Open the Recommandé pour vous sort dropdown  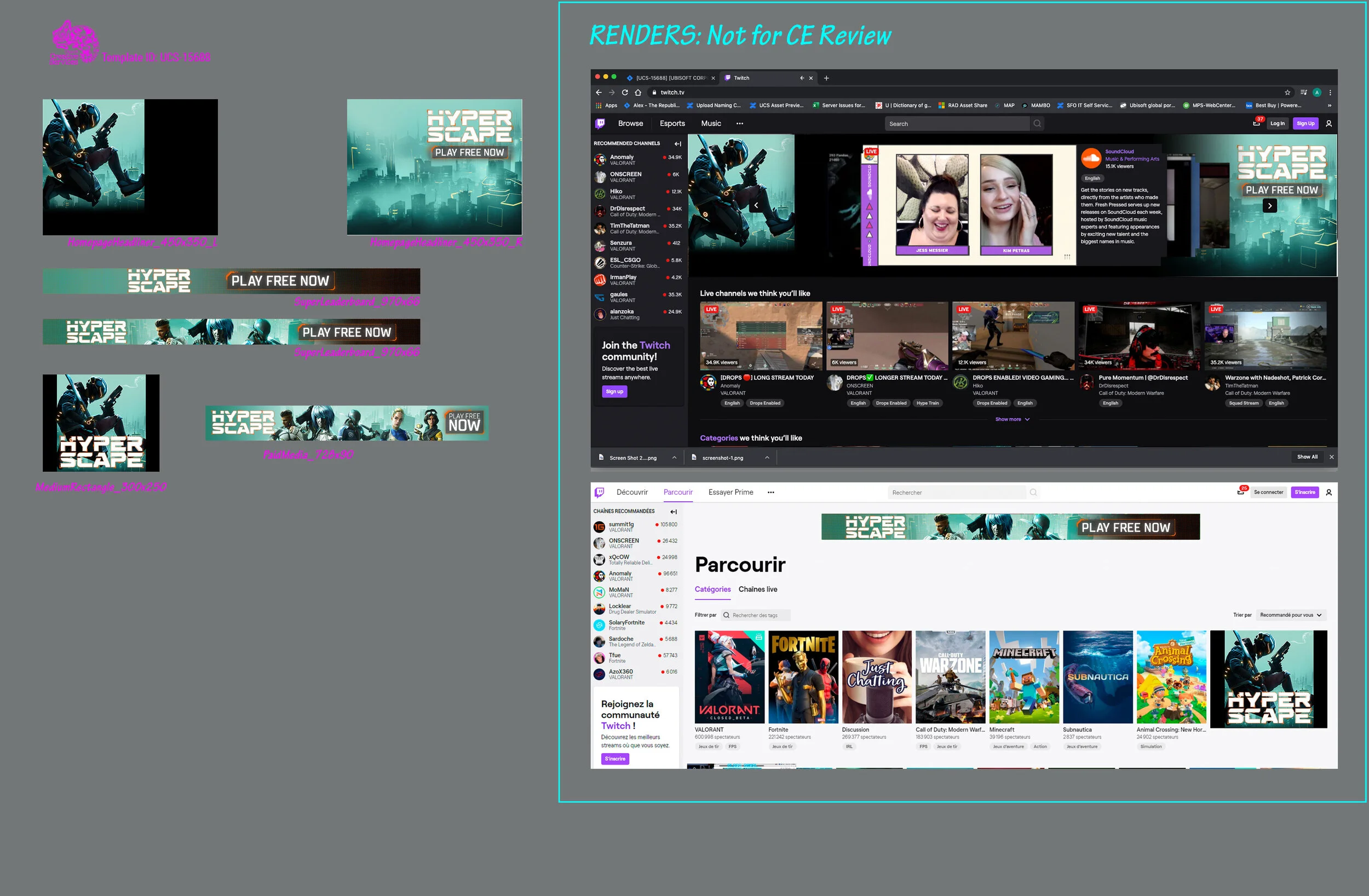click(1291, 615)
